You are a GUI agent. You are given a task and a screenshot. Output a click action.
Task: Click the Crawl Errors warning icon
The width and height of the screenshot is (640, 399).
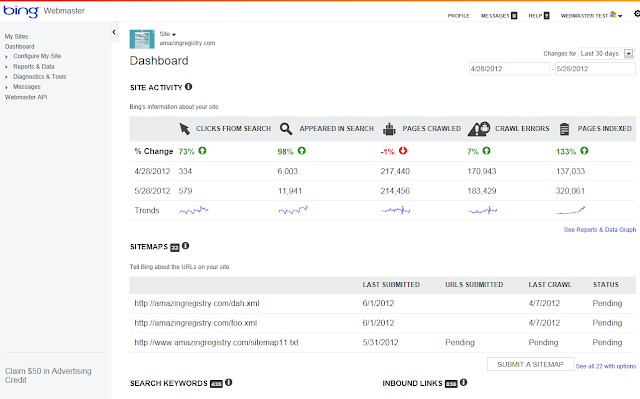[x=479, y=129]
